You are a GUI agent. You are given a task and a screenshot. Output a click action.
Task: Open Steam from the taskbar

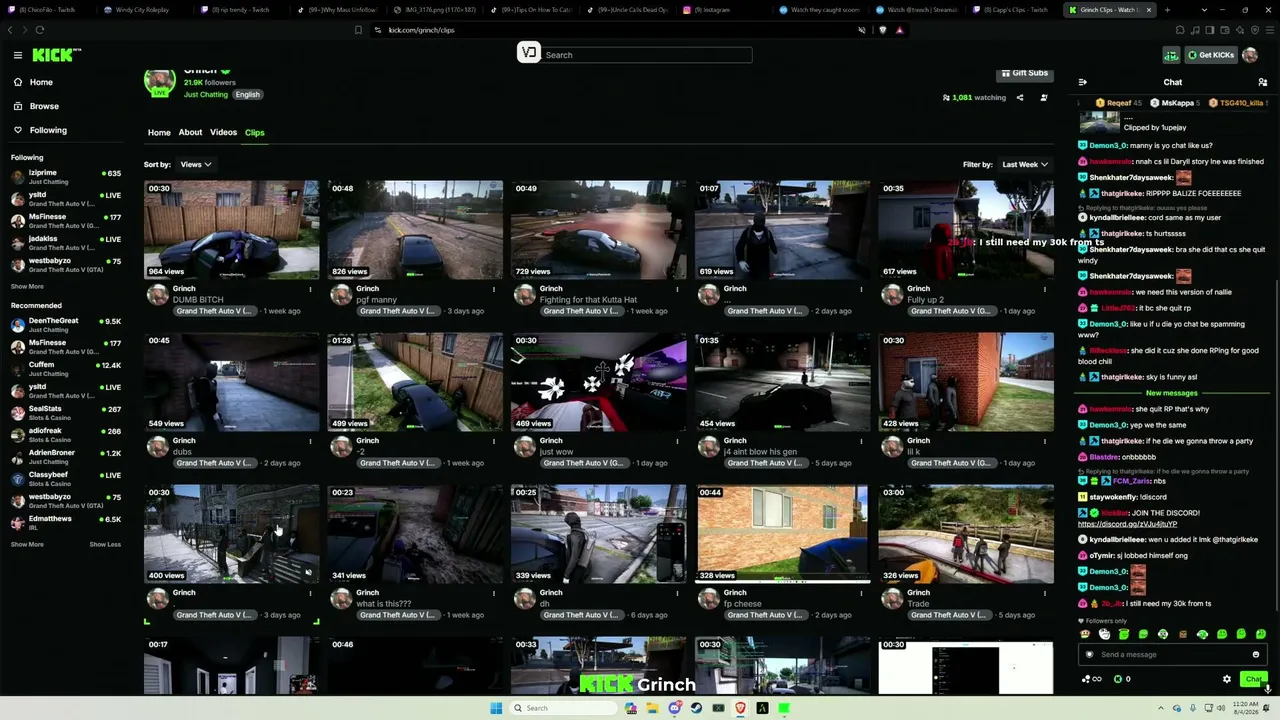point(696,708)
